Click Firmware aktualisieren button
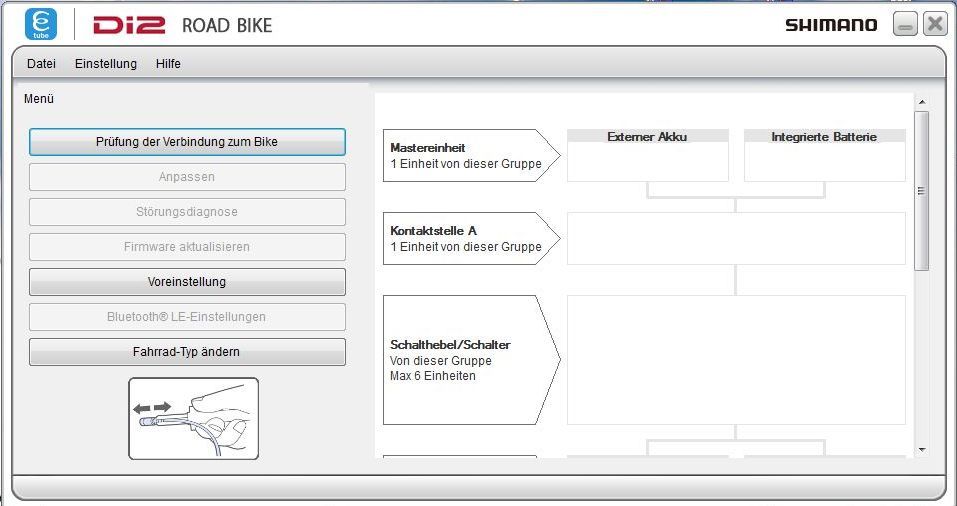Viewport: 957px width, 506px height. point(187,247)
